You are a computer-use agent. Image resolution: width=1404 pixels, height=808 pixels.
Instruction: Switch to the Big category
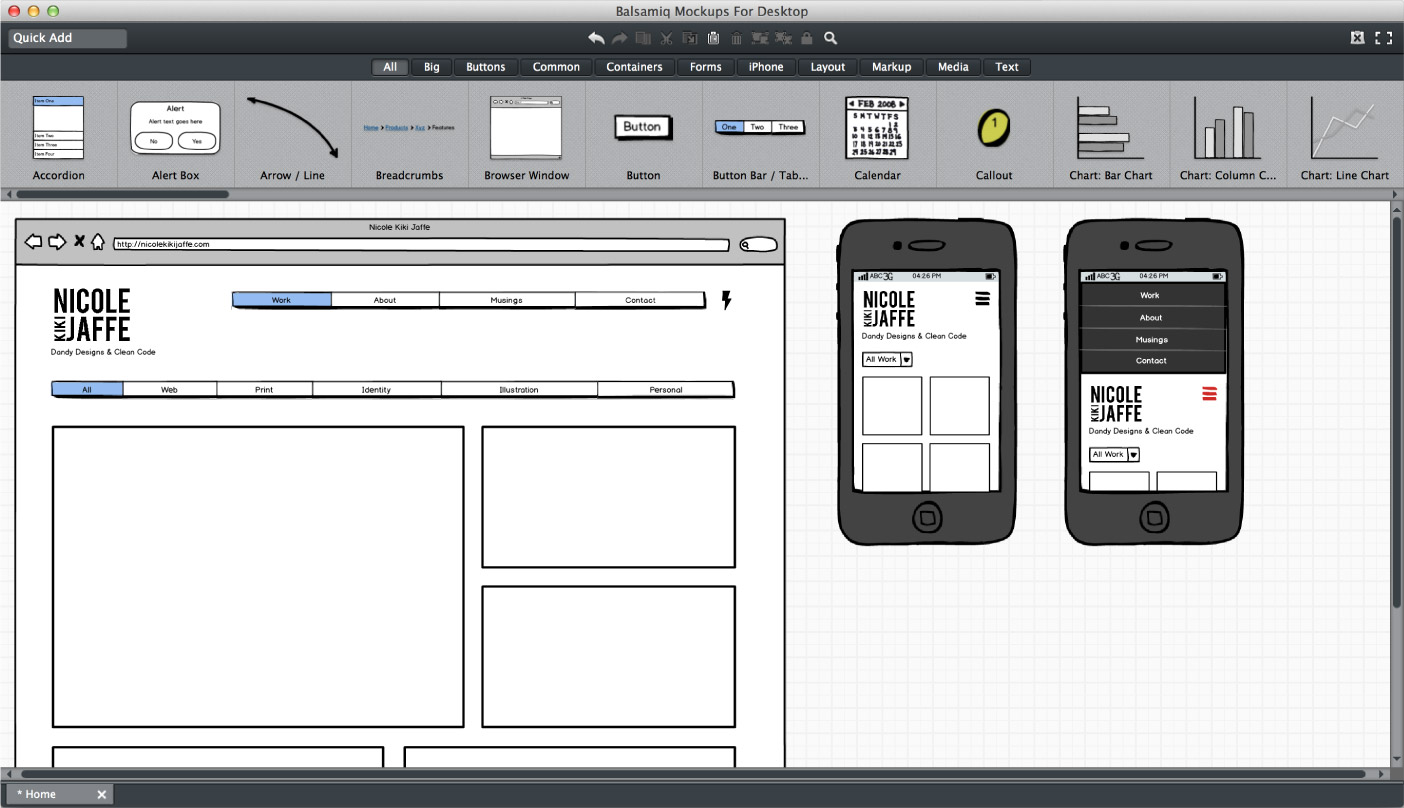point(431,67)
